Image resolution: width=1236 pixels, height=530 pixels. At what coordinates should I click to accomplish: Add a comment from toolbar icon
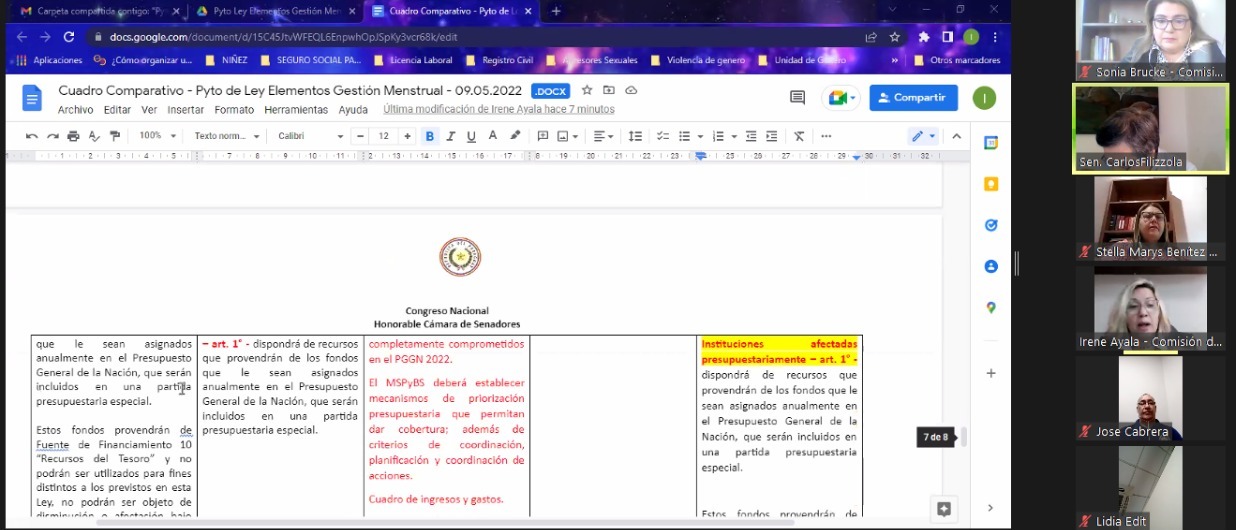point(543,136)
